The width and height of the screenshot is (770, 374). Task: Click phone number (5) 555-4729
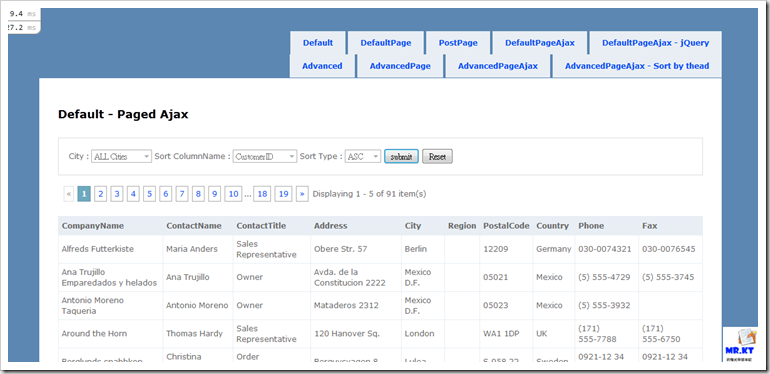[x=605, y=277]
